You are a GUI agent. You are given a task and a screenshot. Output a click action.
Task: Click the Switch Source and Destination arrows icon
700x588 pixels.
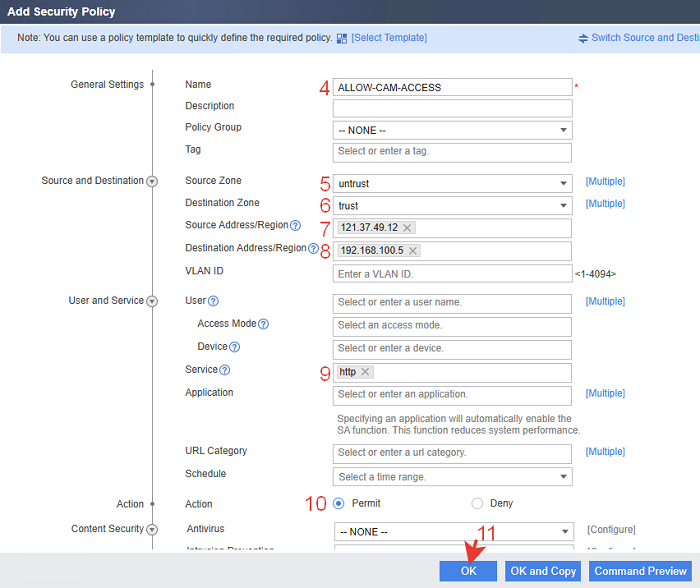[x=583, y=38]
